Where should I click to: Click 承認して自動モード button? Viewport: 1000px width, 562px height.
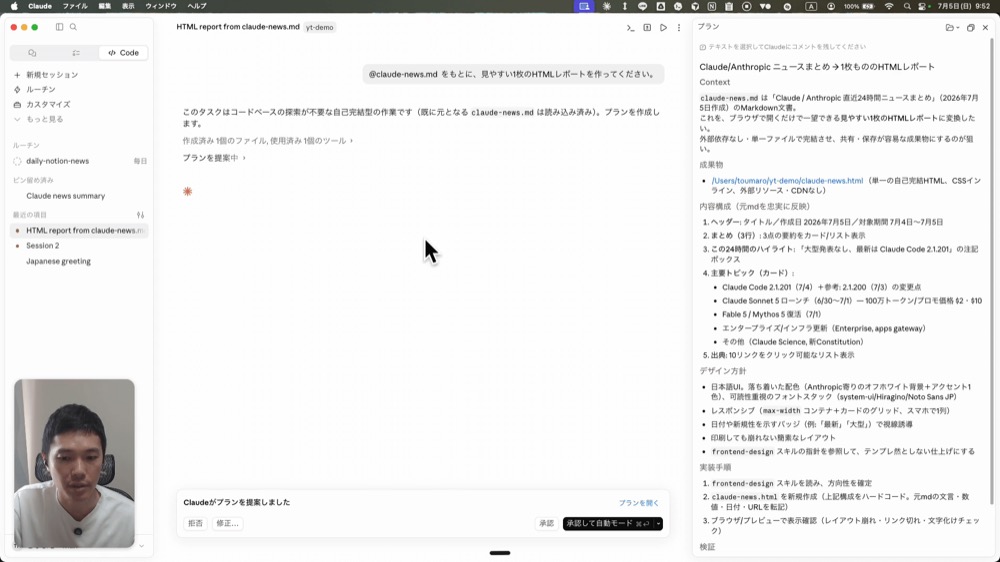608,523
